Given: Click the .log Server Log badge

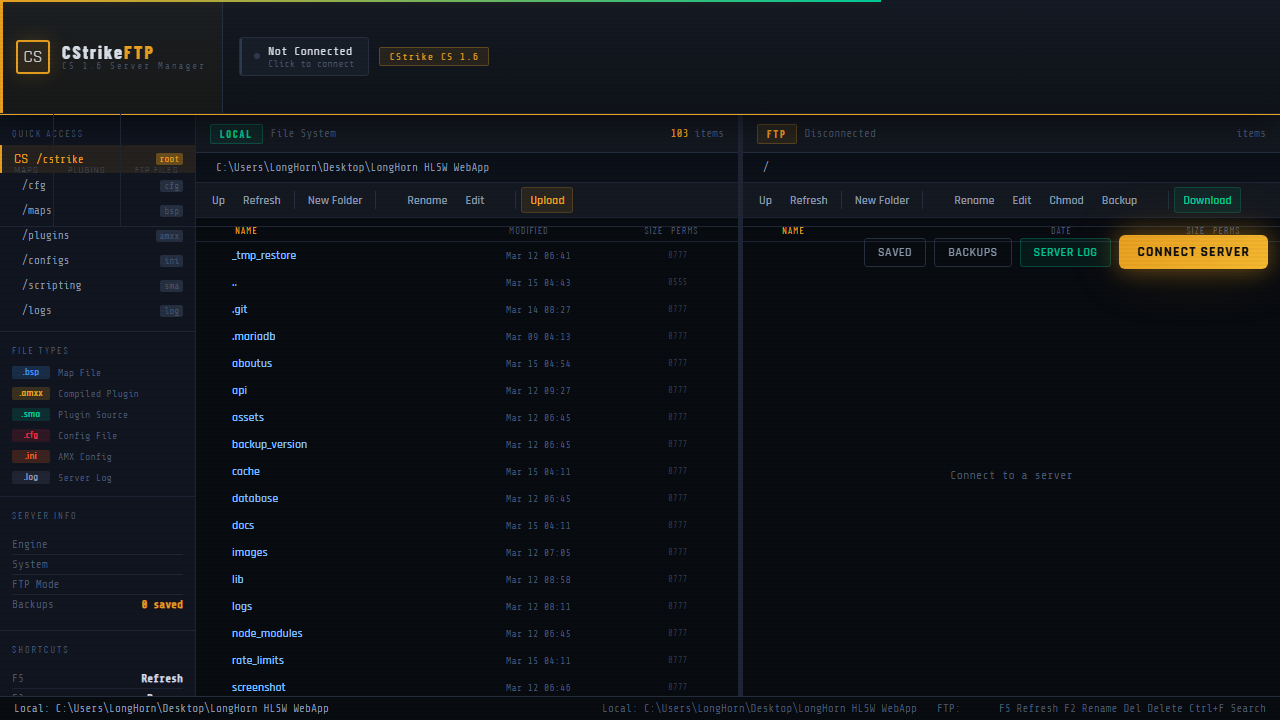Looking at the screenshot, I should coord(31,477).
